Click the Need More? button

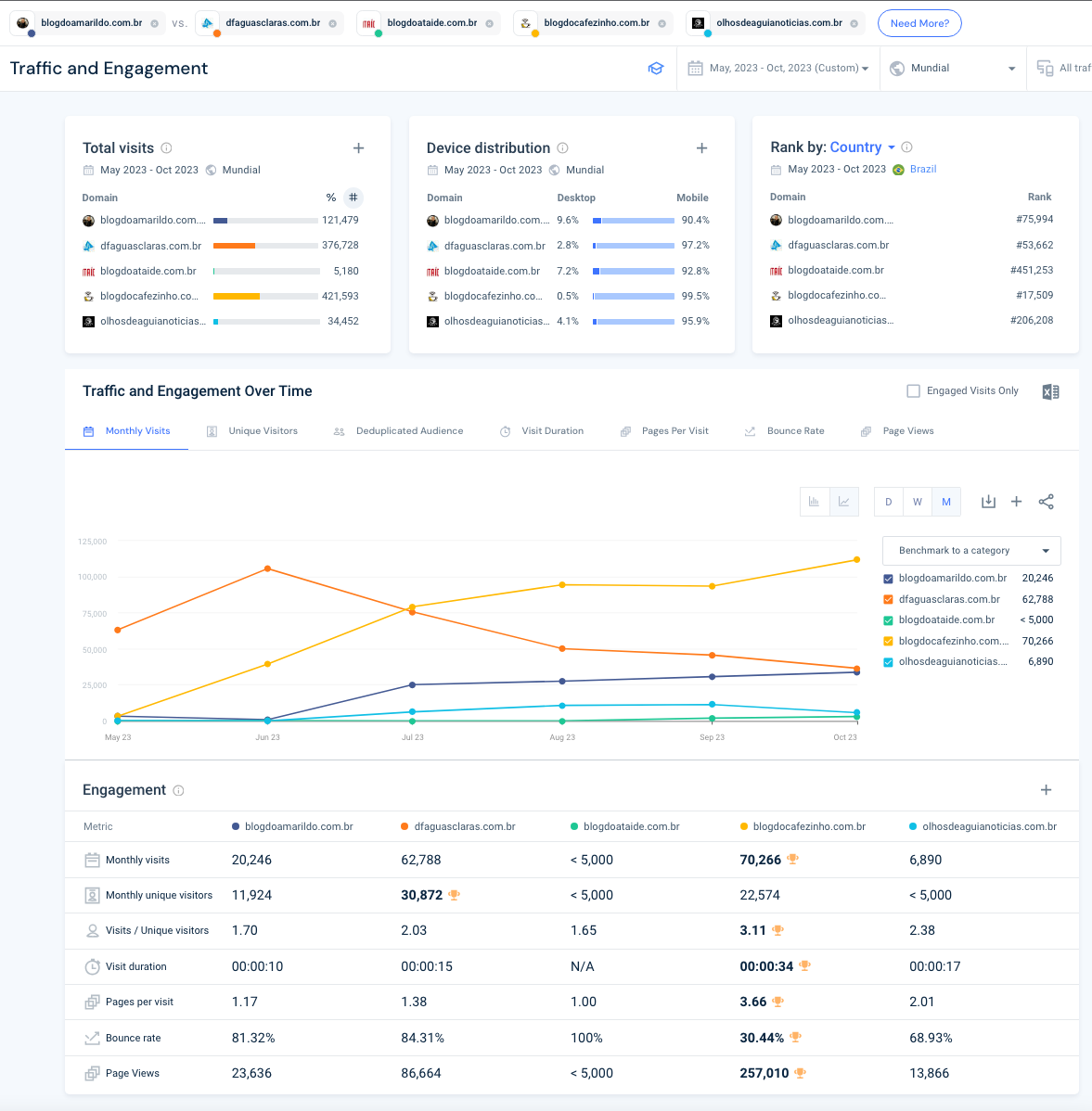coord(919,23)
